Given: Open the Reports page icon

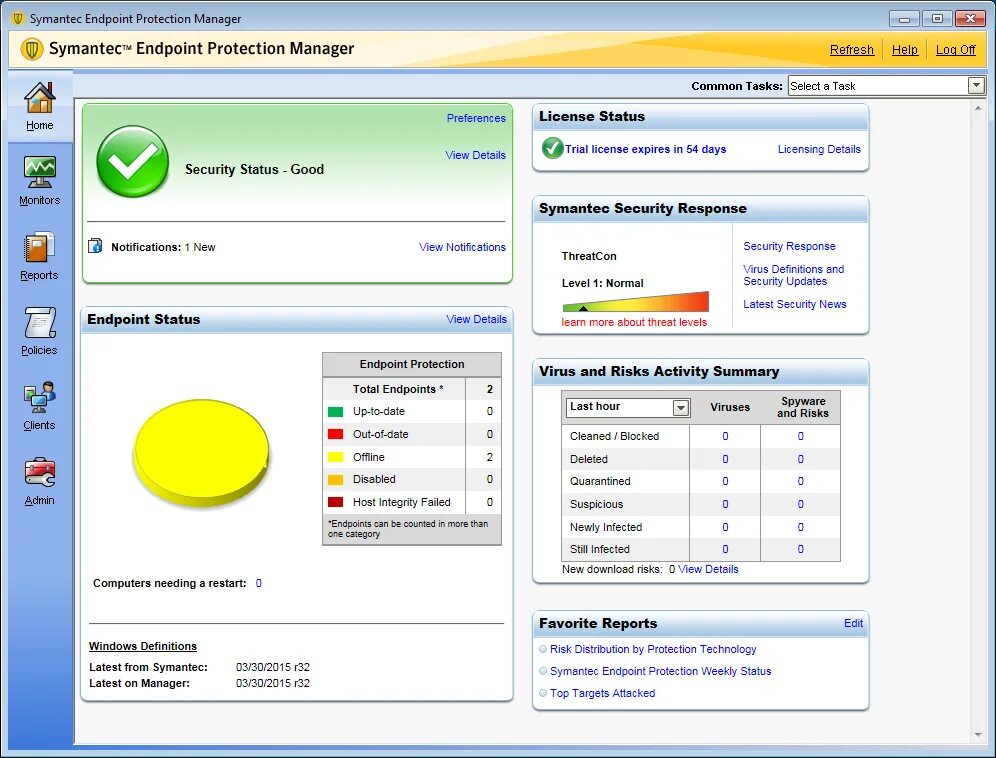Looking at the screenshot, I should [39, 247].
